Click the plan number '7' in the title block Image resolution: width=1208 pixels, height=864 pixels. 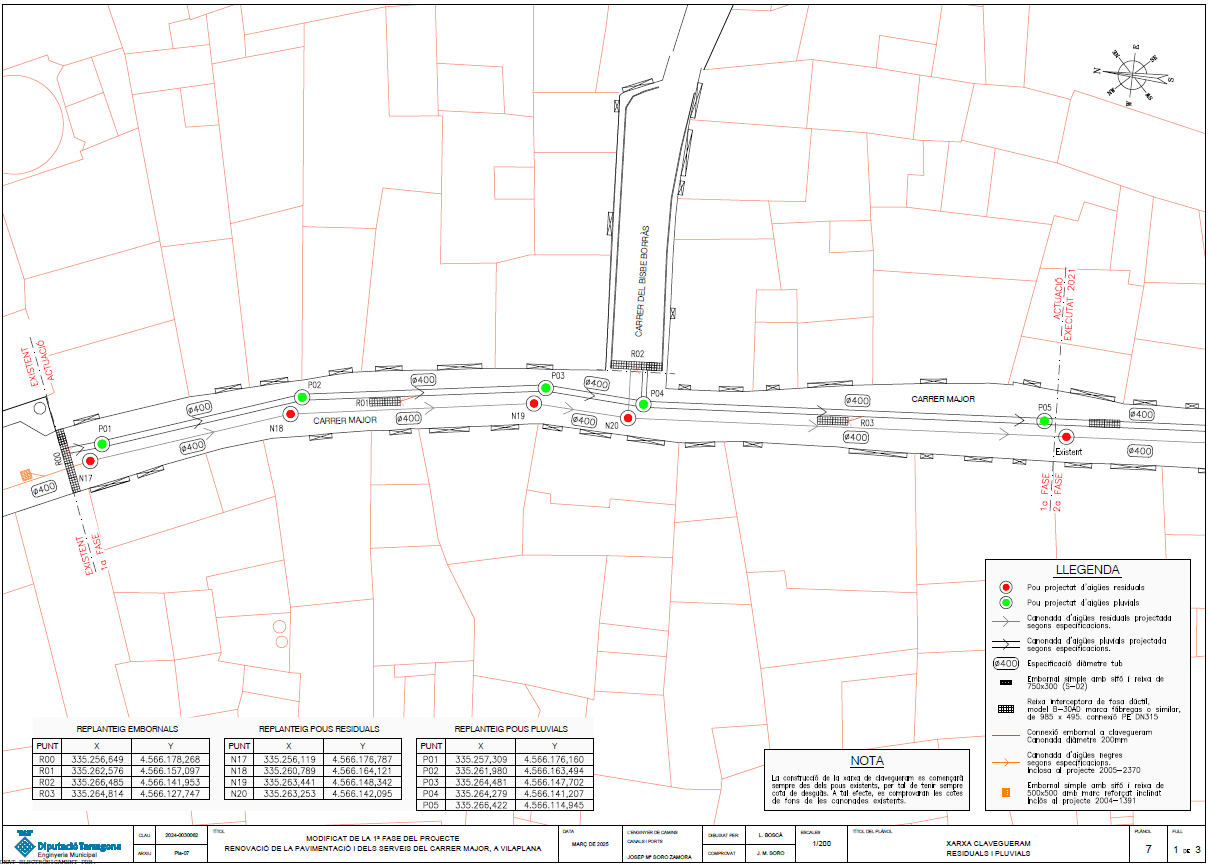click(x=1149, y=848)
